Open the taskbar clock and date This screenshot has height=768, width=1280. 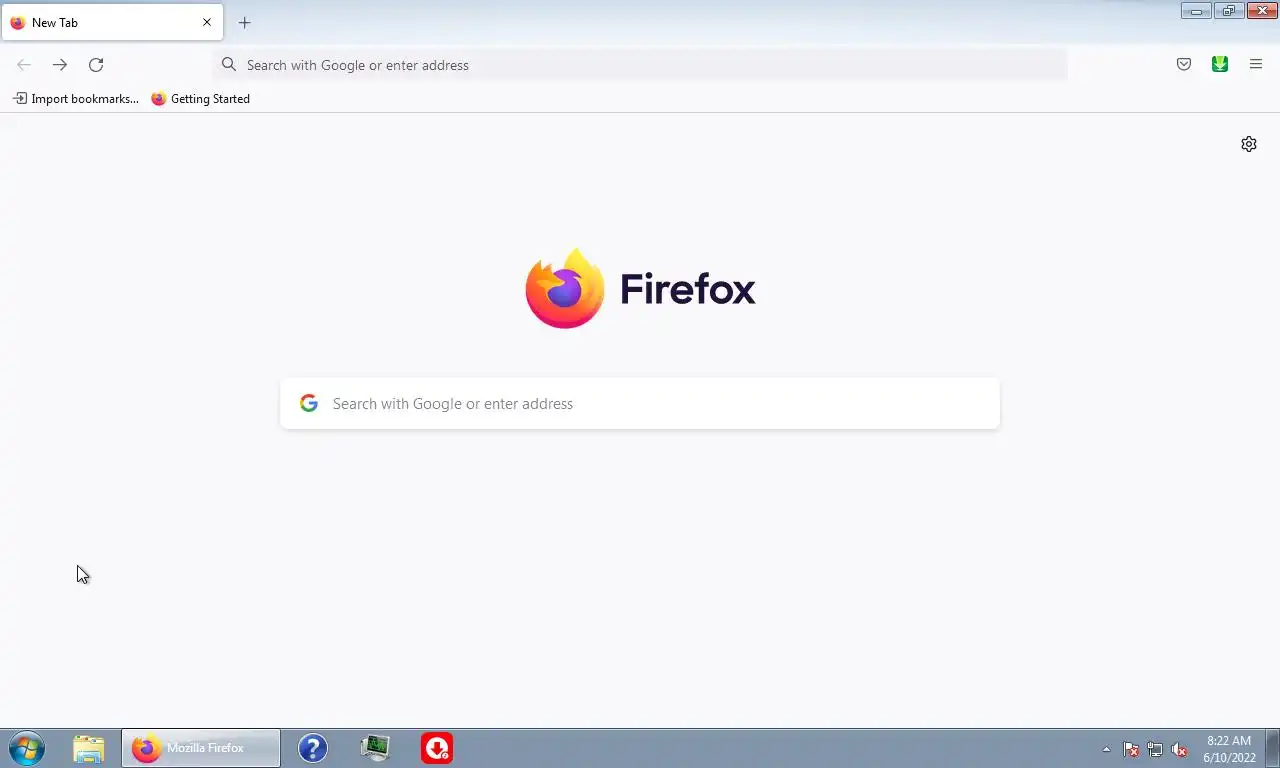click(1229, 749)
